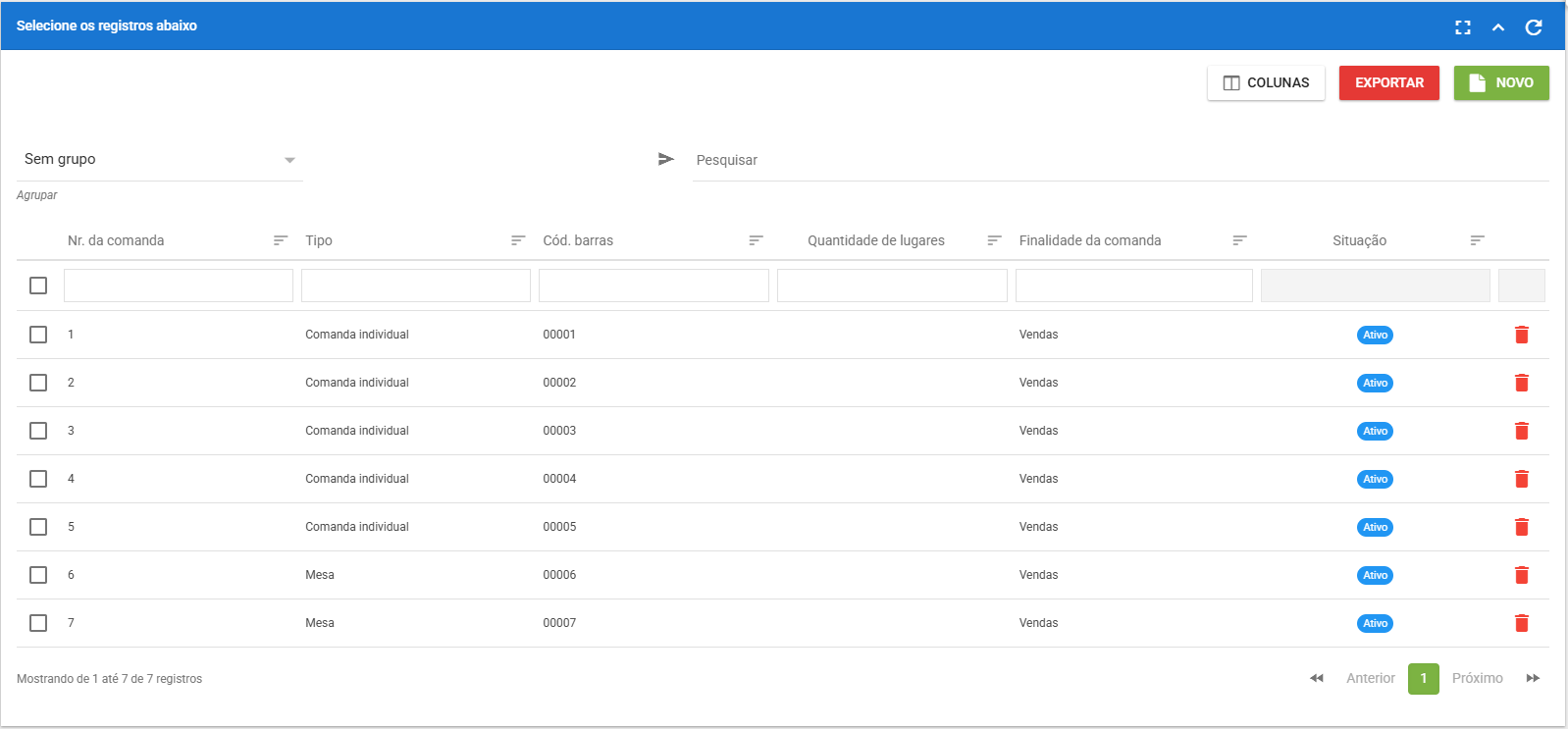Jump to last page double-arrow icon
The height and width of the screenshot is (729, 1568).
pyautogui.click(x=1533, y=678)
